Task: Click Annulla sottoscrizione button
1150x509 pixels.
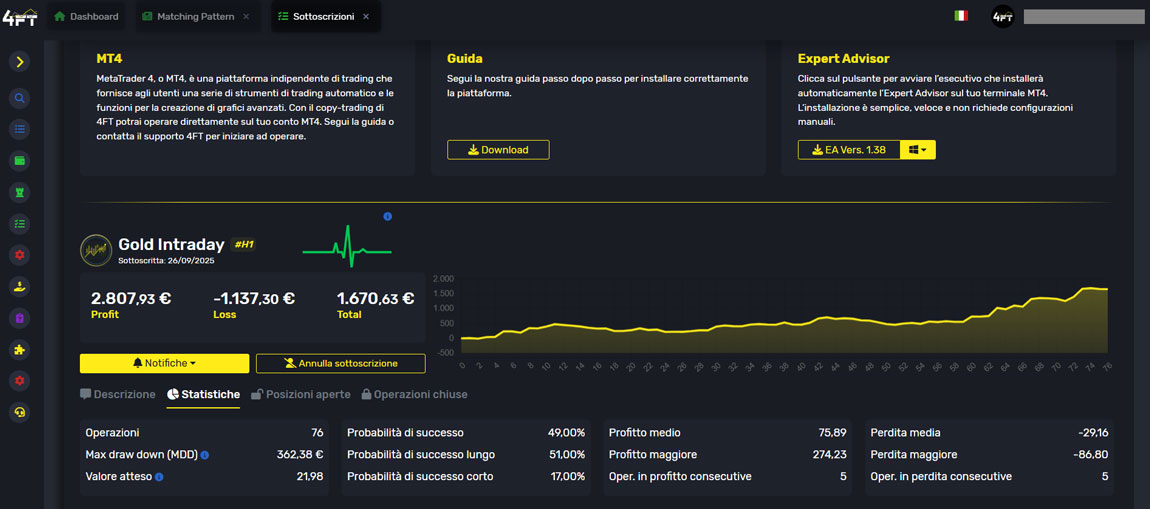Action: coord(341,363)
